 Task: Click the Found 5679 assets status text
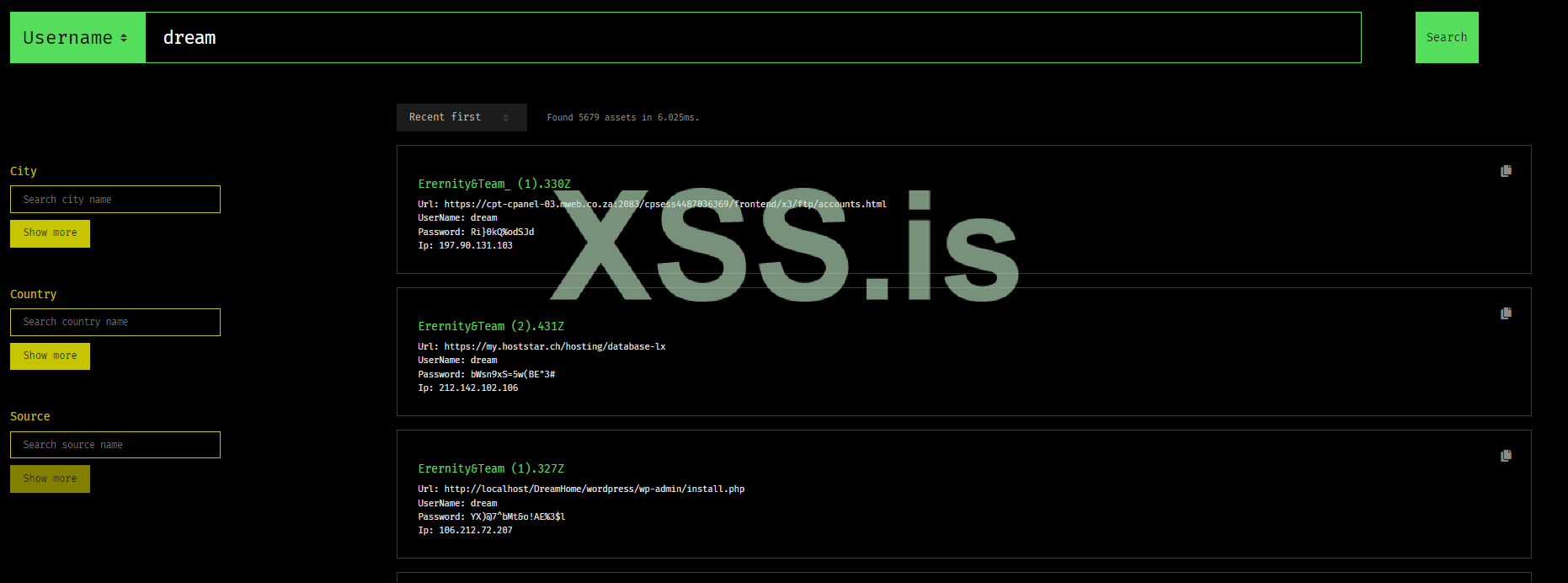click(x=623, y=118)
